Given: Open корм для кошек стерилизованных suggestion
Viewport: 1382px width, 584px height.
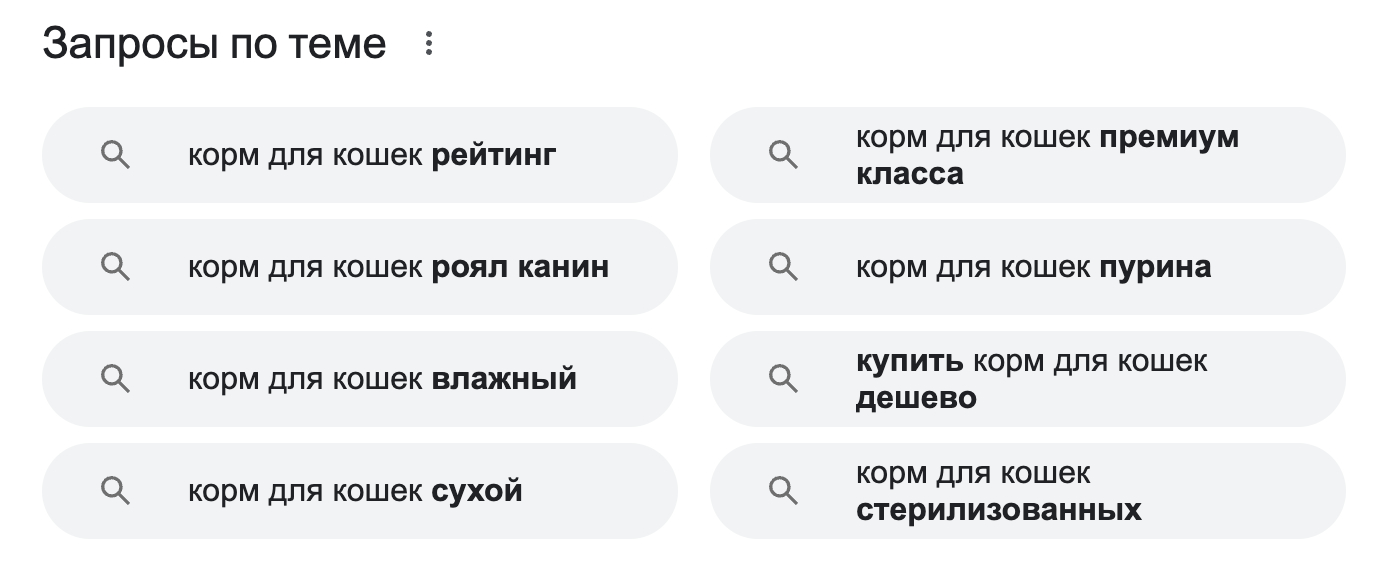Looking at the screenshot, I should tap(998, 491).
